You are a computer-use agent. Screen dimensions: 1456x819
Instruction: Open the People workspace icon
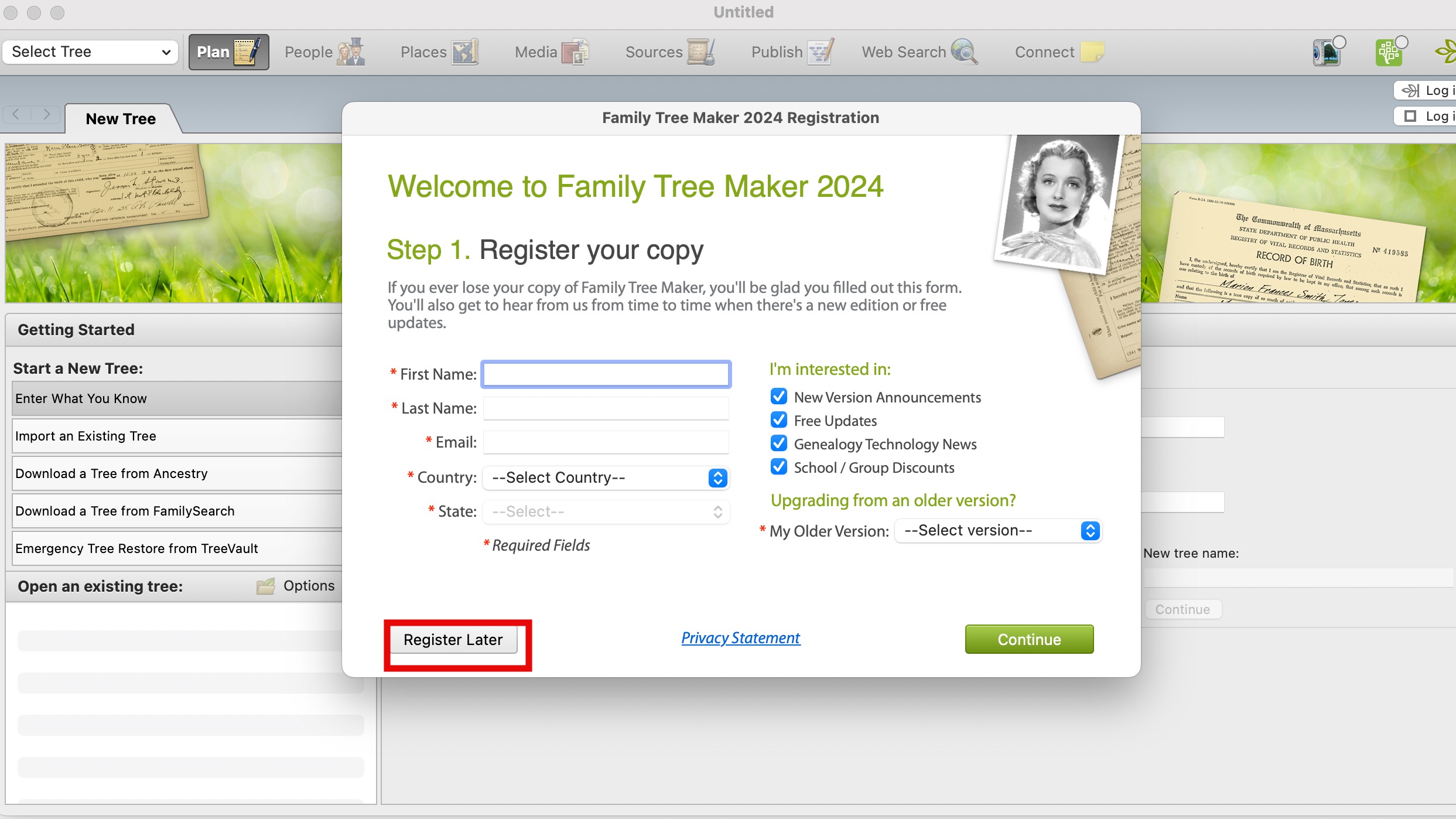coord(351,52)
